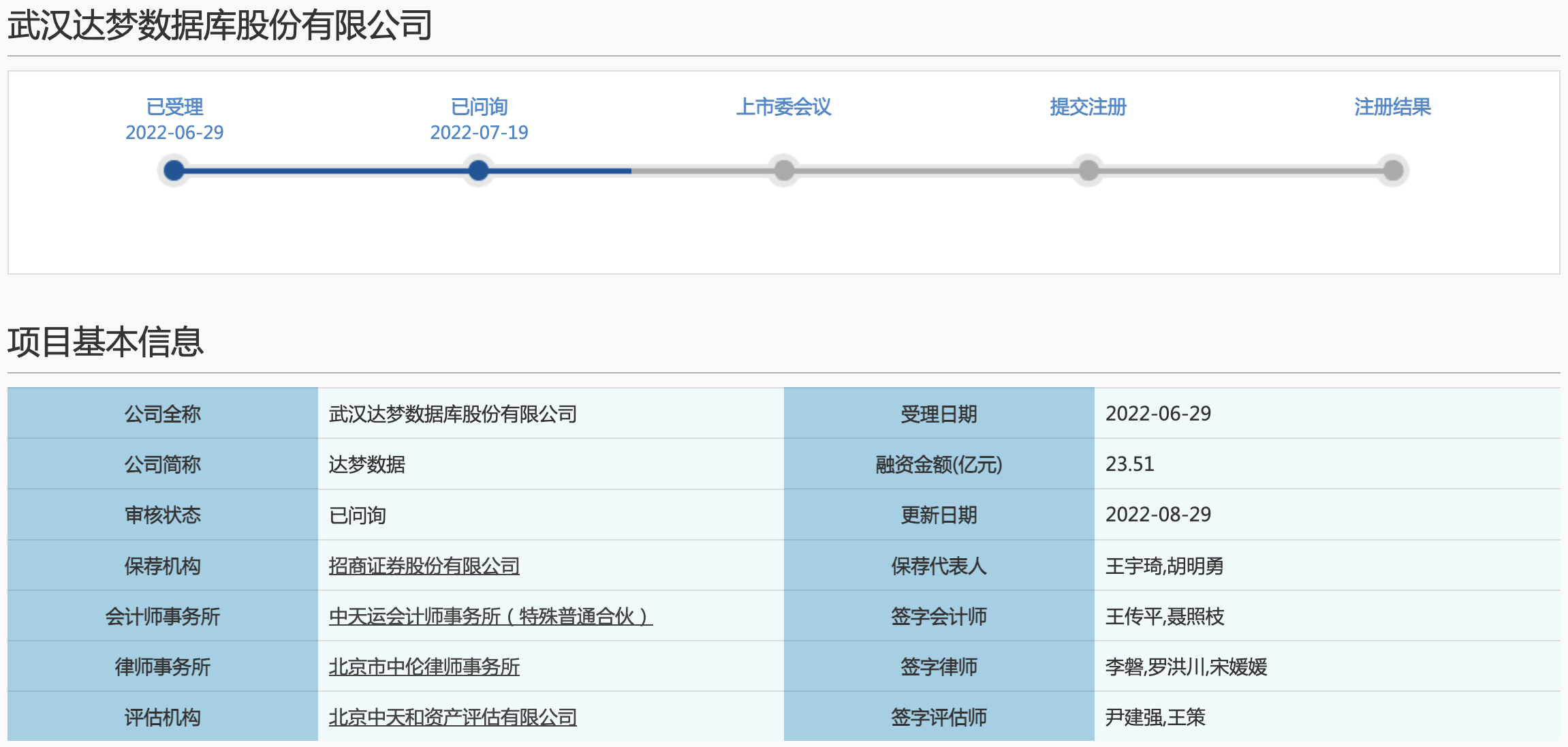Click the 2022-07-19 inquiry date text
Image resolution: width=1568 pixels, height=747 pixels.
pos(479,132)
